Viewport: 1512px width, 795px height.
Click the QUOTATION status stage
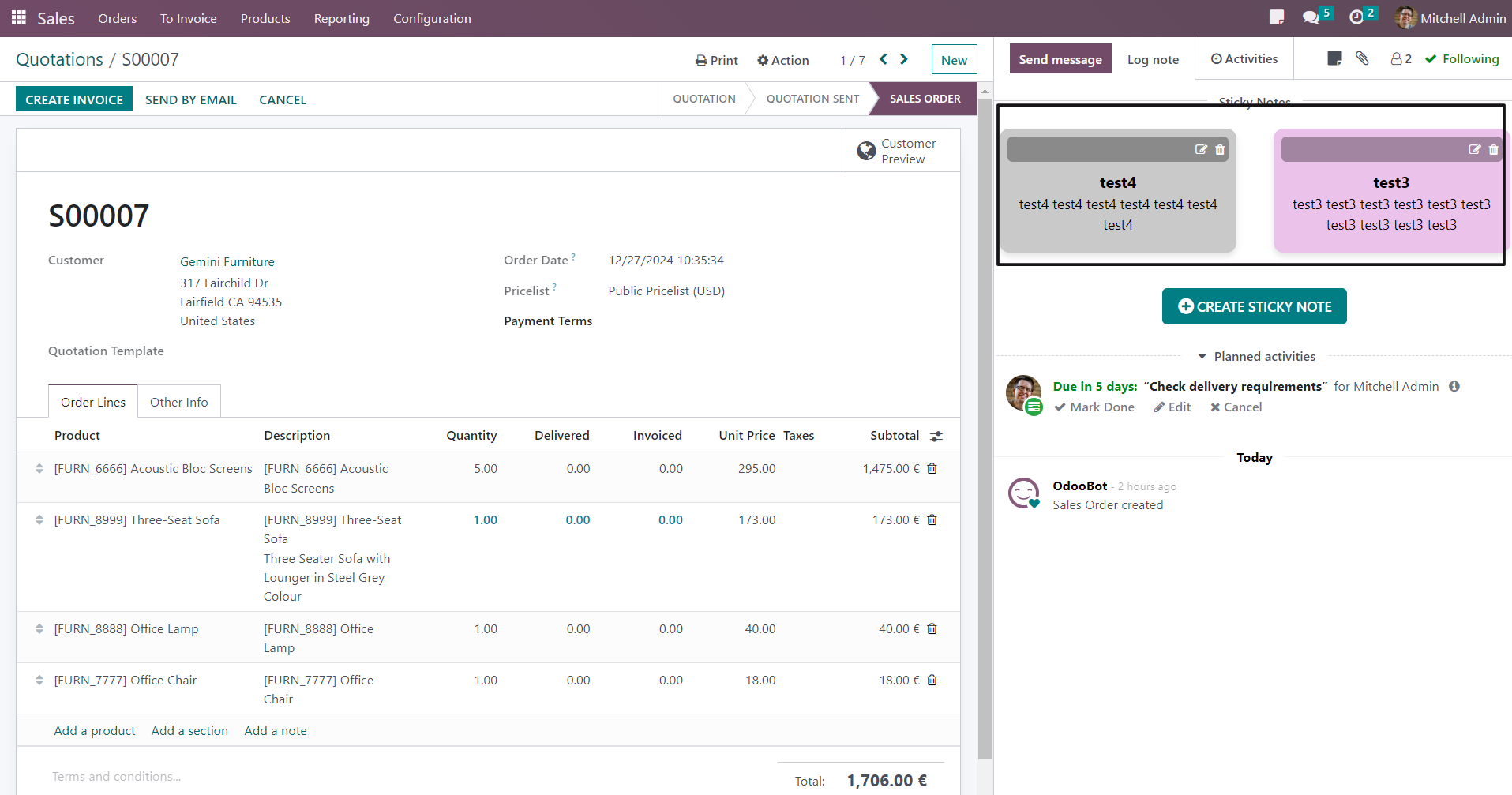704,99
